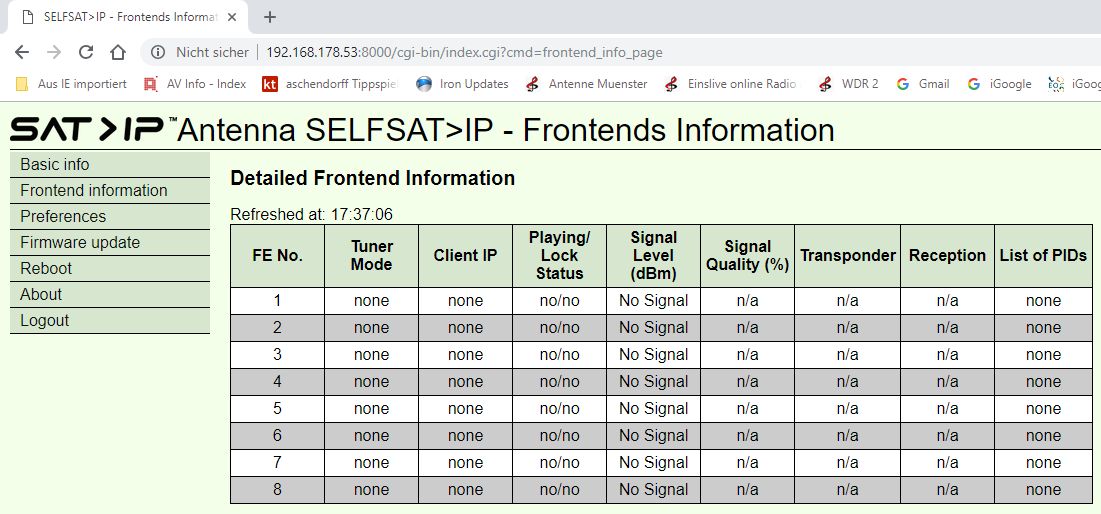Open the Basic info page
Screen dimensions: 1101x514
pos(55,165)
